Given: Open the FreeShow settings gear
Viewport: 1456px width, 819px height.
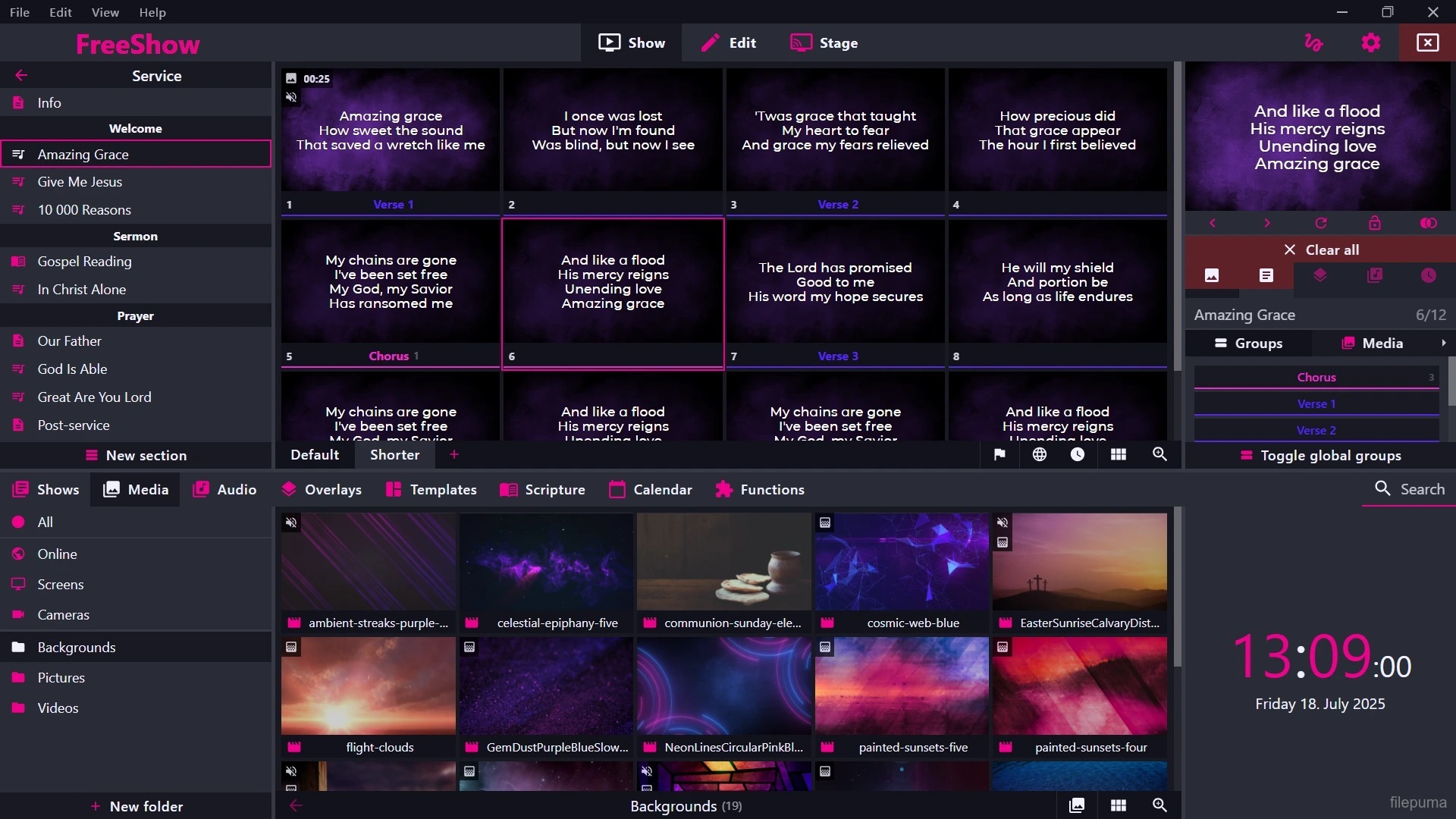Looking at the screenshot, I should pyautogui.click(x=1370, y=43).
